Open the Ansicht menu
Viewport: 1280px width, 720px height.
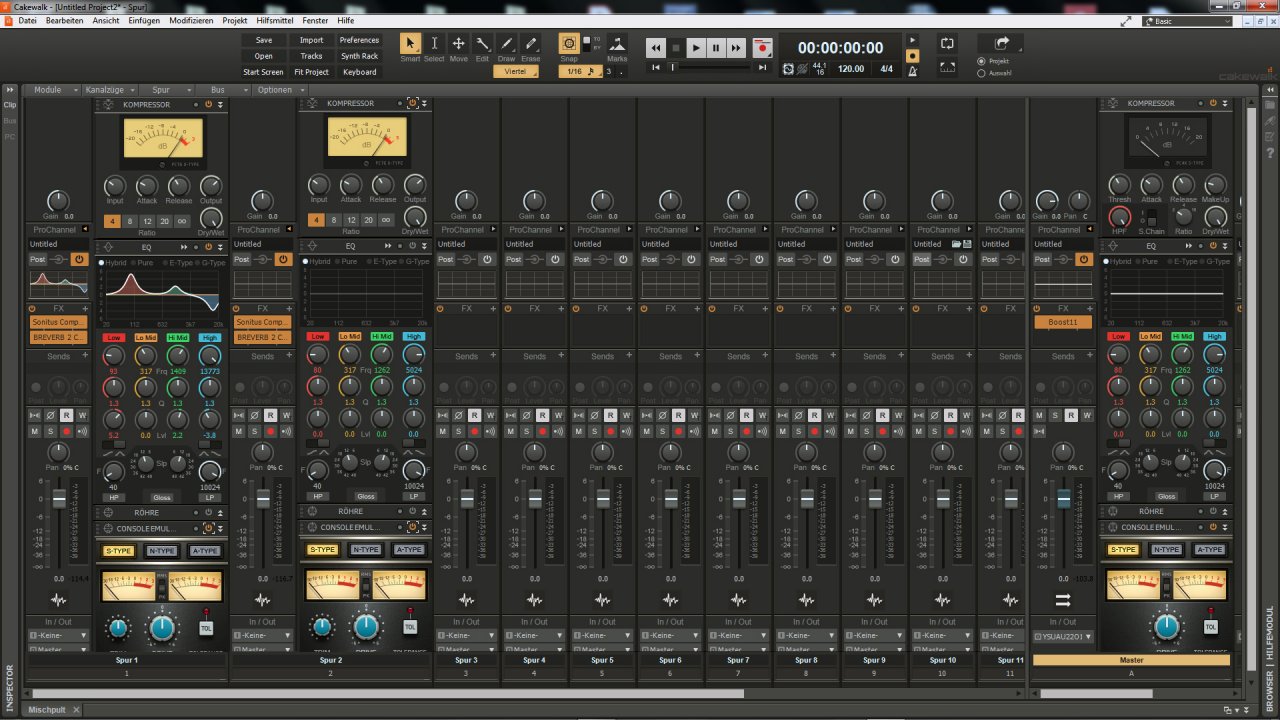pyautogui.click(x=106, y=20)
